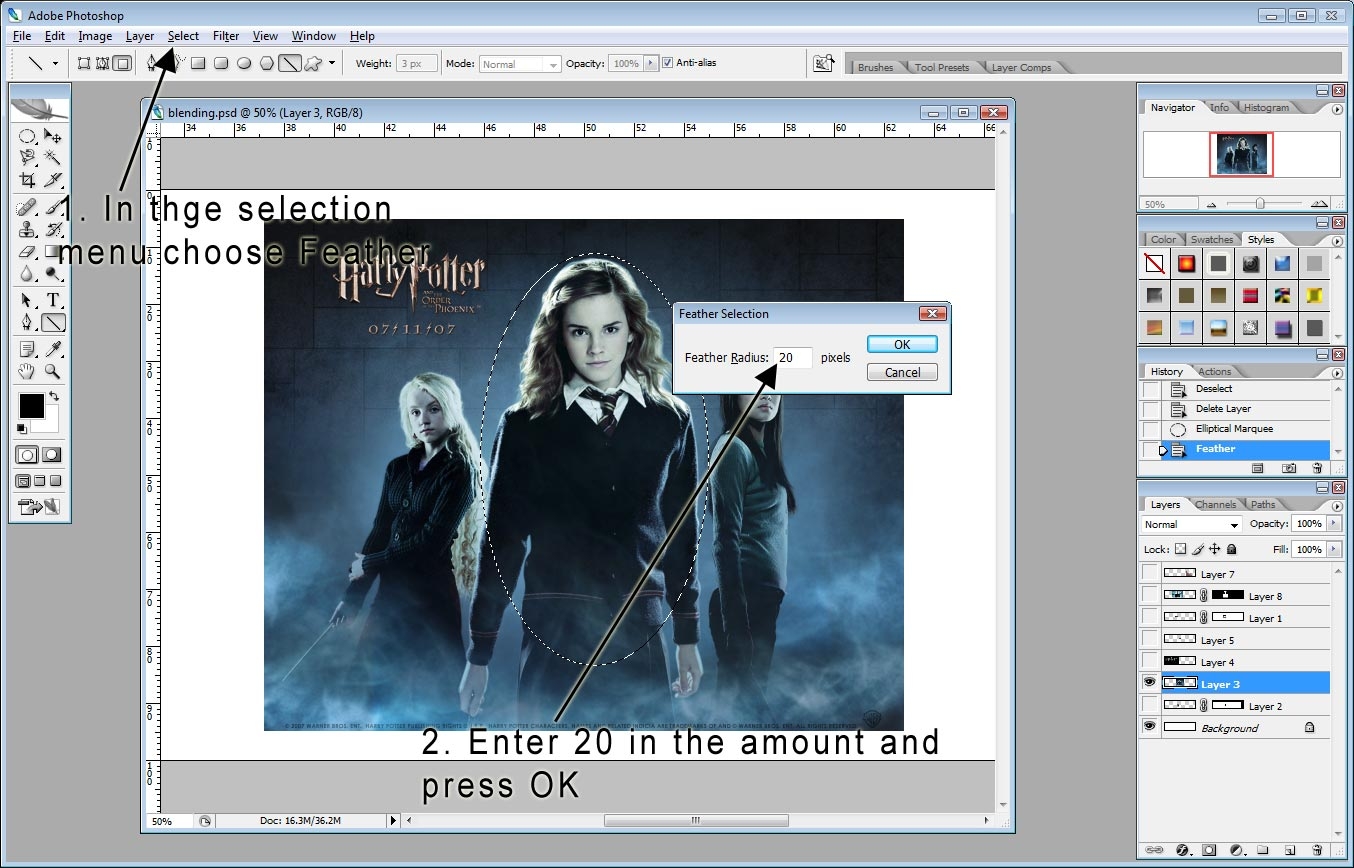Open the layer Opacity slider arrow
The height and width of the screenshot is (868, 1354).
pos(1334,524)
